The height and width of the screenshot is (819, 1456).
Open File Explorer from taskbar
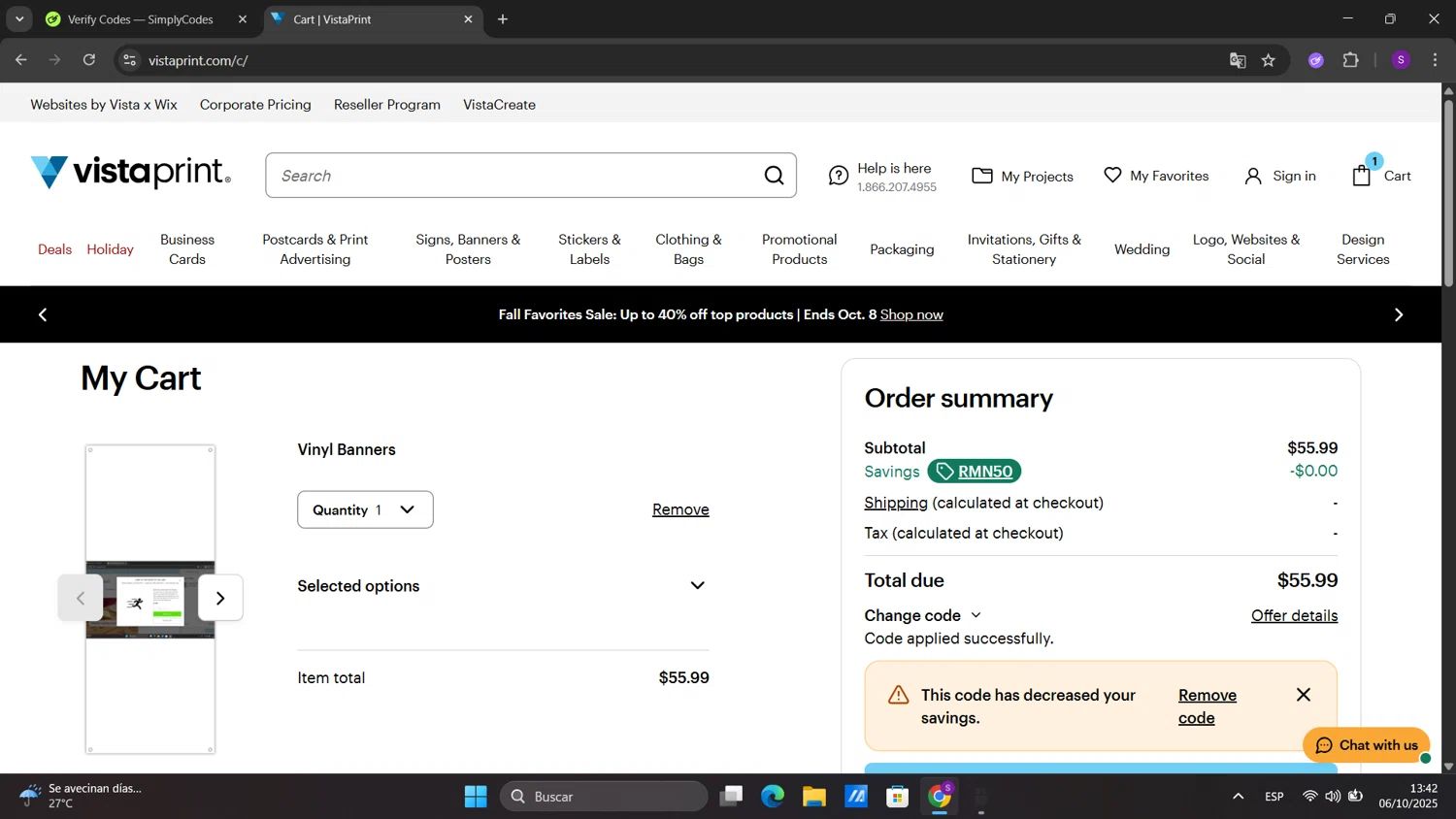[x=813, y=797]
